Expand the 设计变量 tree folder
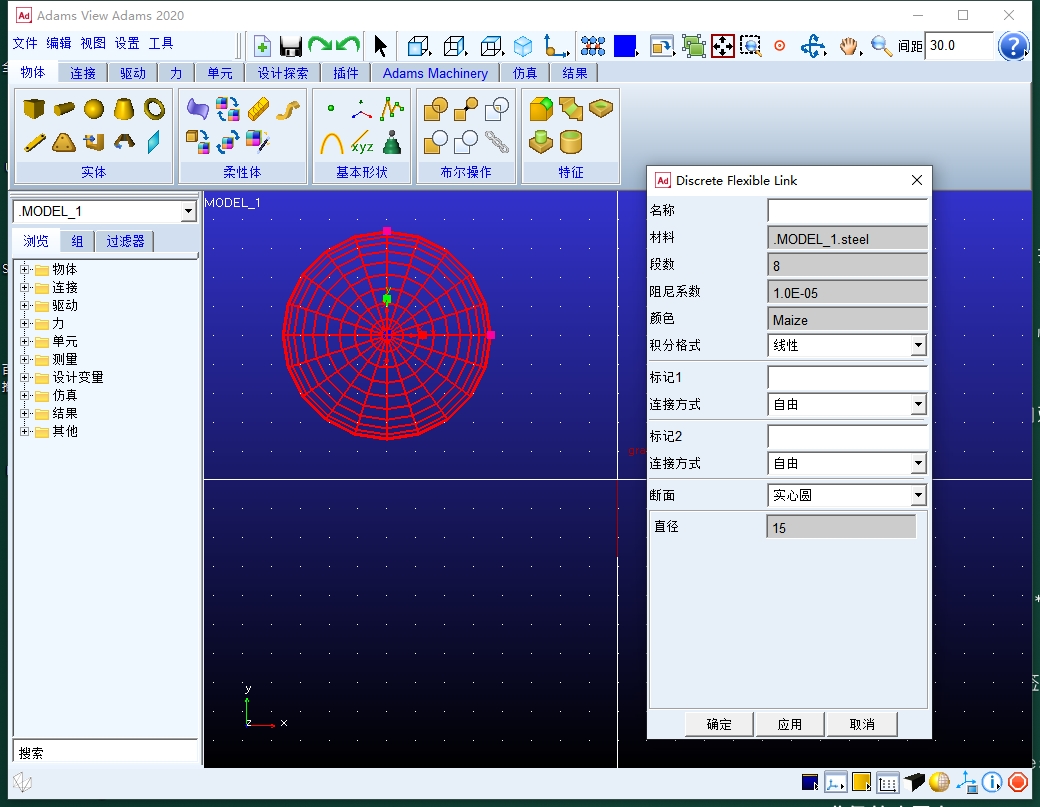The width and height of the screenshot is (1040, 807). 25,377
